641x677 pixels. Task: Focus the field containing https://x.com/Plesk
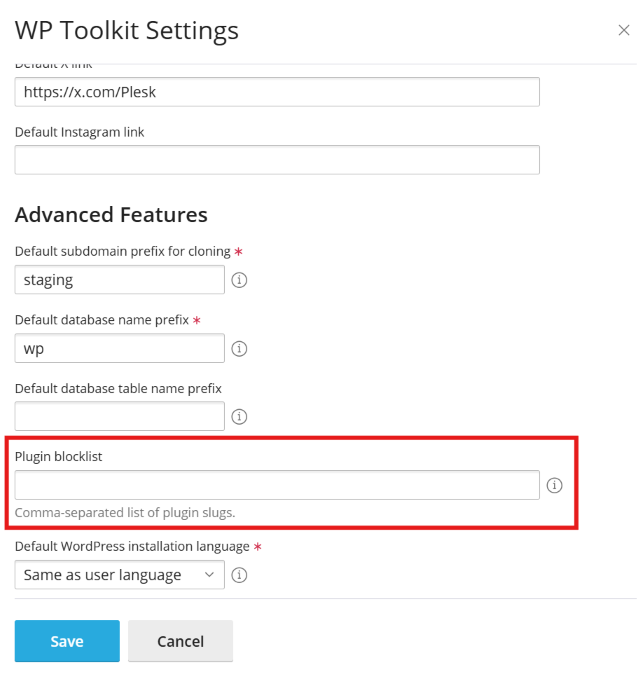(x=277, y=92)
